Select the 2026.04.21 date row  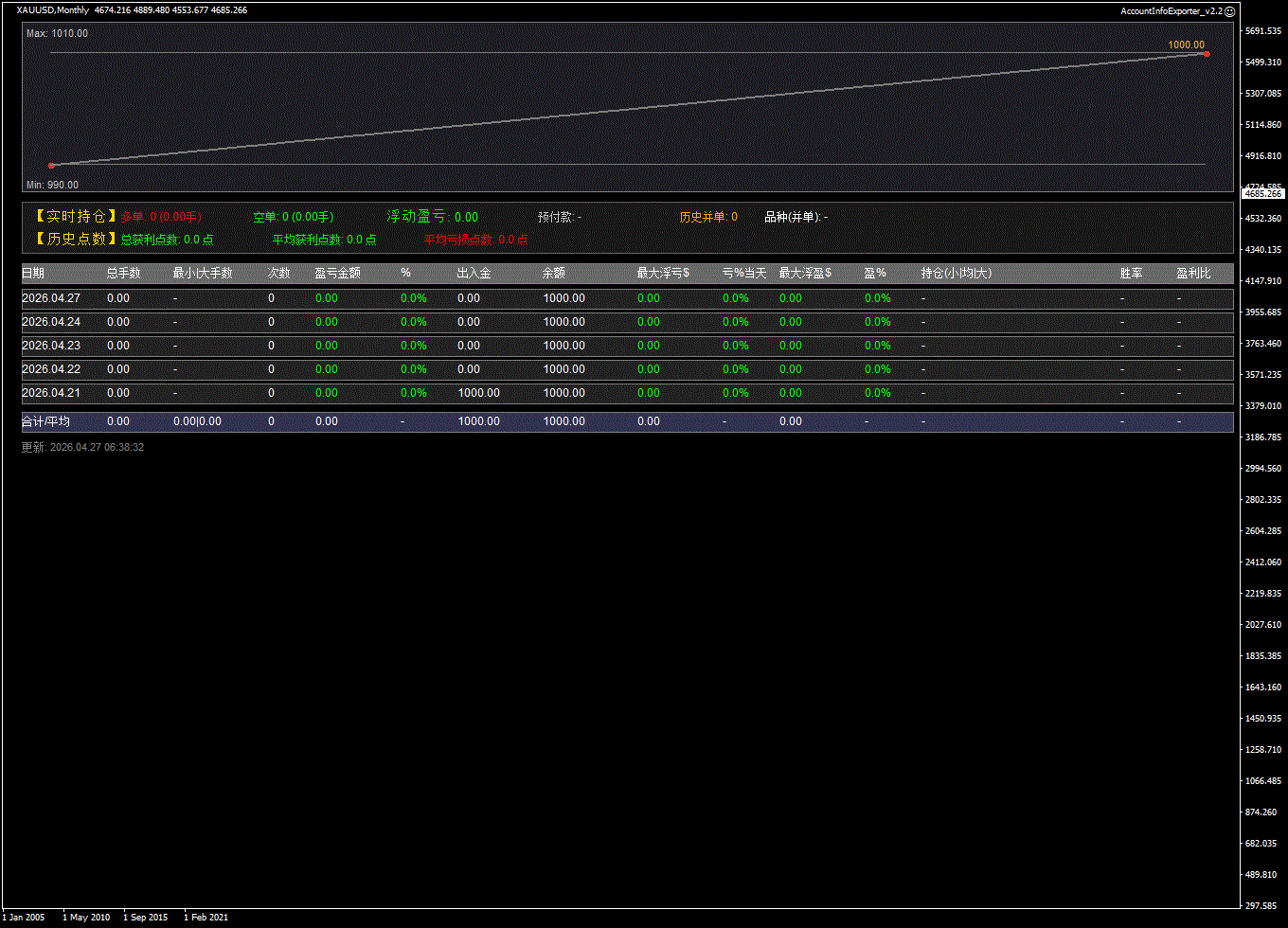coord(51,393)
